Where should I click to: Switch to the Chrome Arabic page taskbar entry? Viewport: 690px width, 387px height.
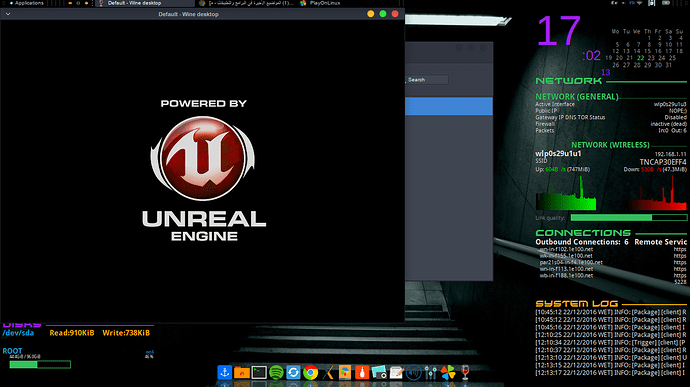pos(246,3)
